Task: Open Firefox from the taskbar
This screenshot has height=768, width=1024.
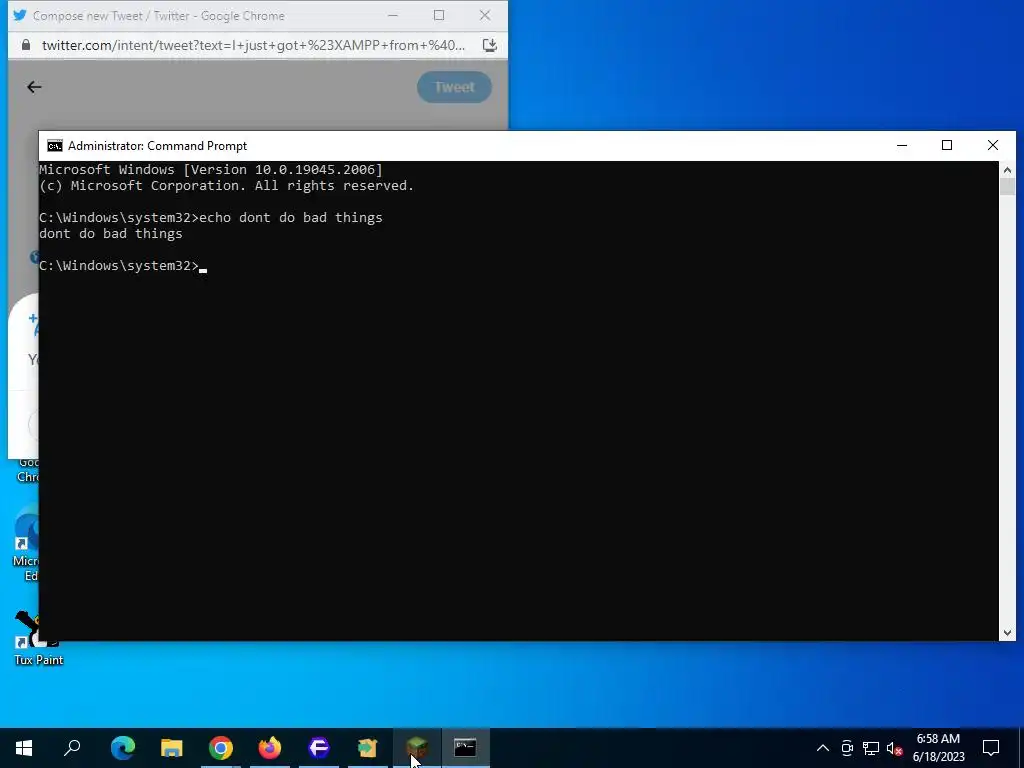Action: pyautogui.click(x=270, y=748)
